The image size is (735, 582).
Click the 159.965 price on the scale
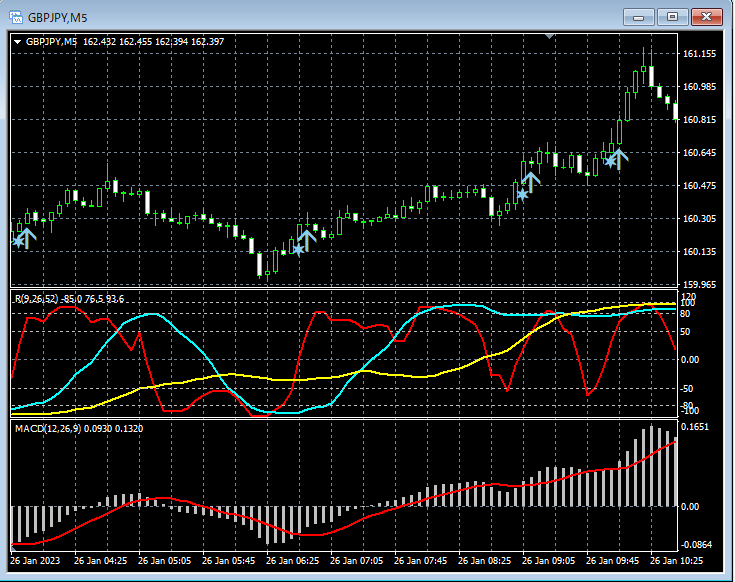[700, 285]
